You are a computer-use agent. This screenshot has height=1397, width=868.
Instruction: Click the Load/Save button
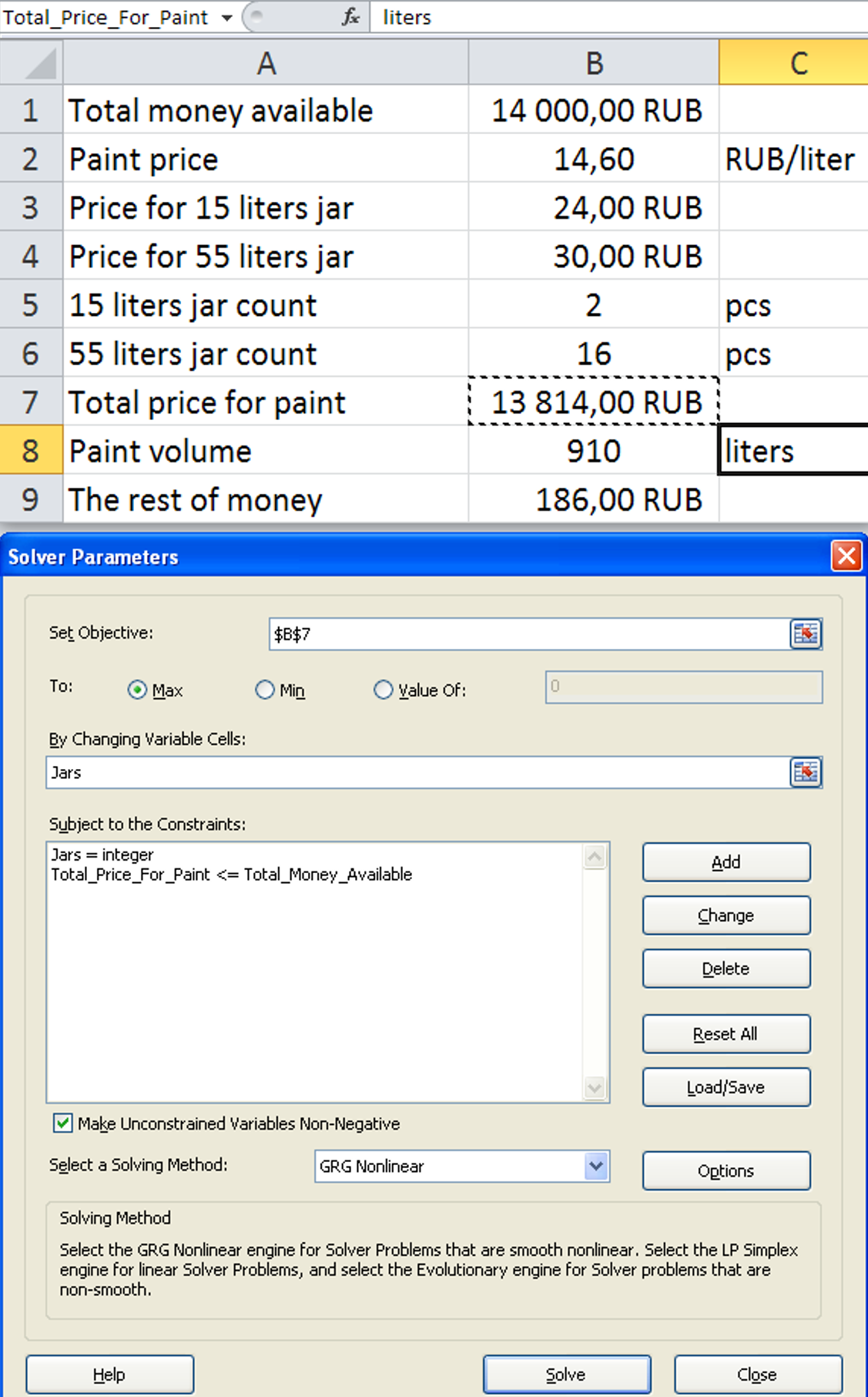[726, 1087]
